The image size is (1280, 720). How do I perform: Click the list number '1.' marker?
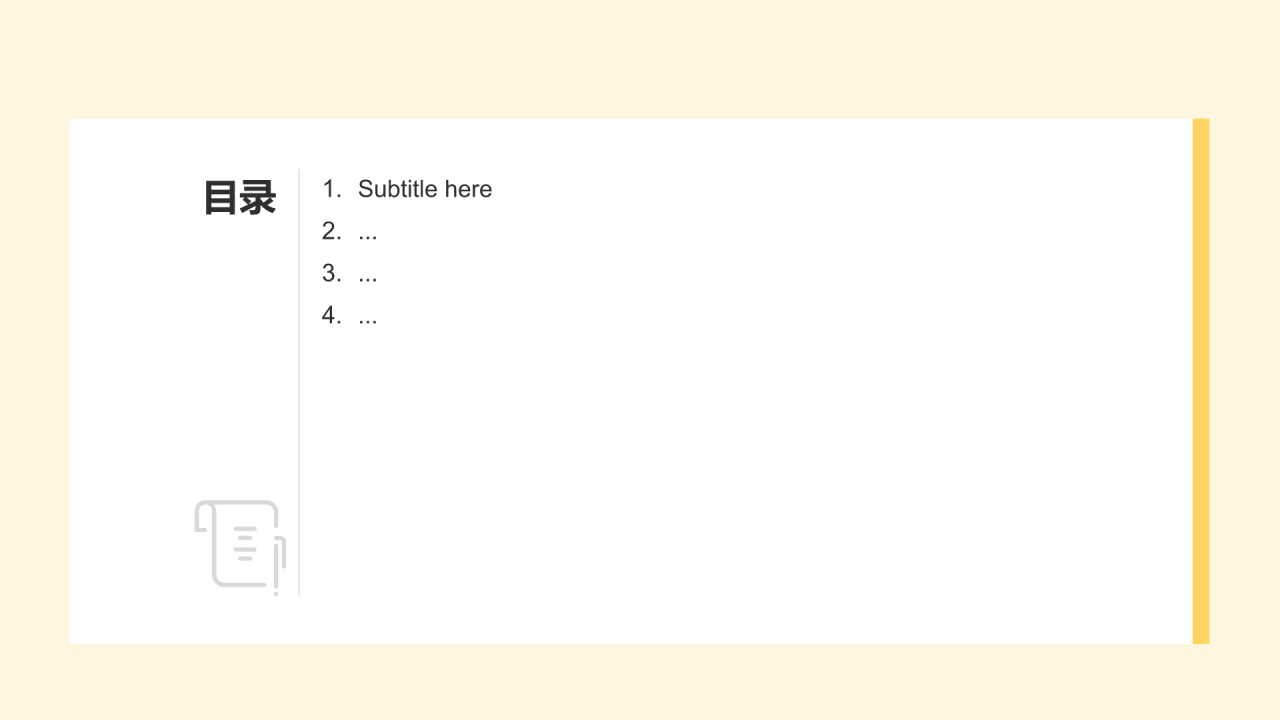pos(332,189)
